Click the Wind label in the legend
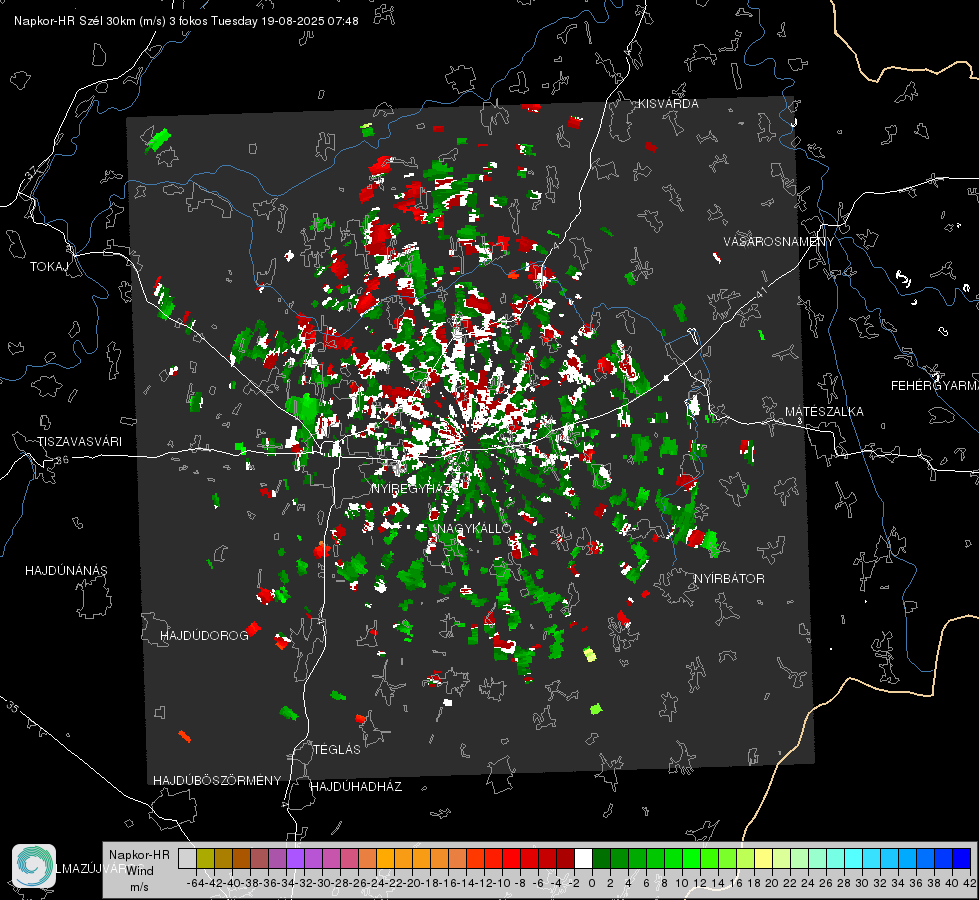Image resolution: width=979 pixels, height=900 pixels. click(x=140, y=870)
